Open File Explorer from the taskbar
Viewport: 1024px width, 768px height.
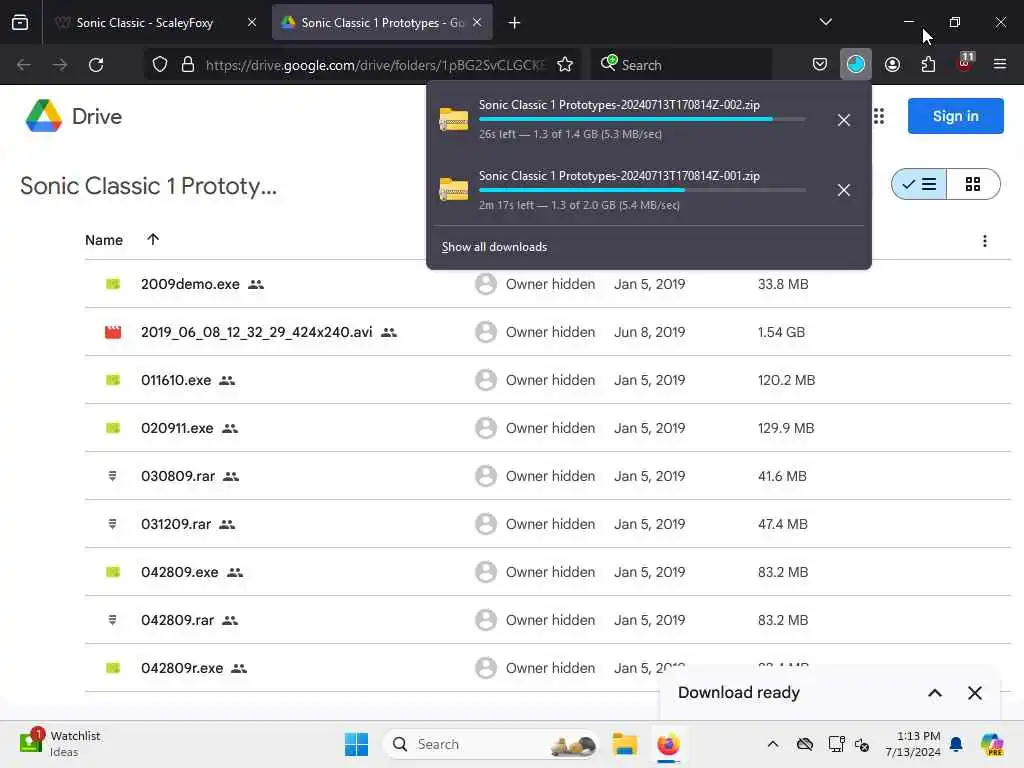pos(624,744)
